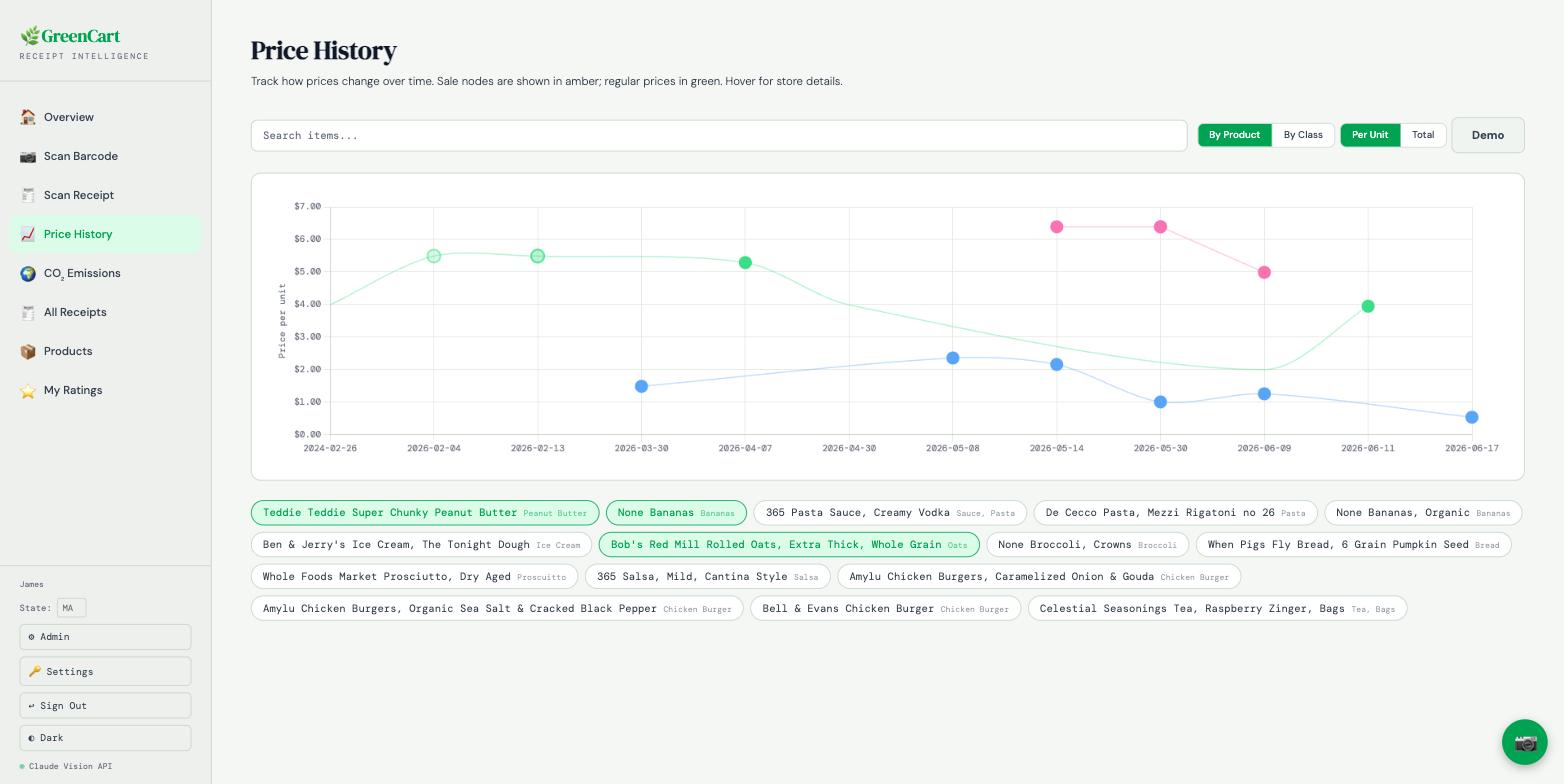Enable 365 Pasta Sauce Creamy Vodka chip
This screenshot has height=784, width=1564.
point(890,513)
